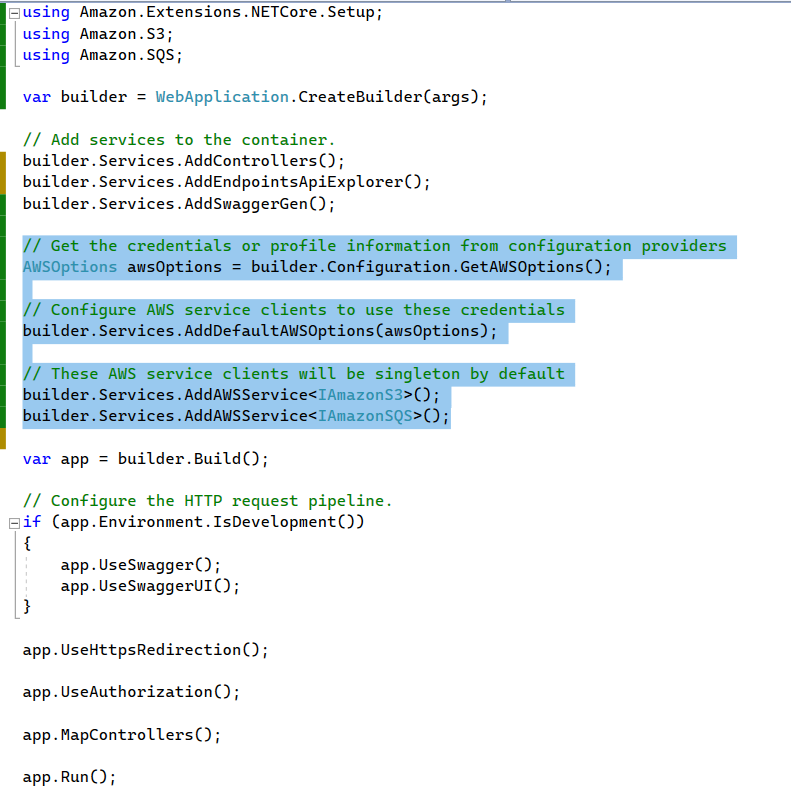Screen dimensions: 791x795
Task: Click the 'using Amazon.SQS;' line
Action: (102, 55)
